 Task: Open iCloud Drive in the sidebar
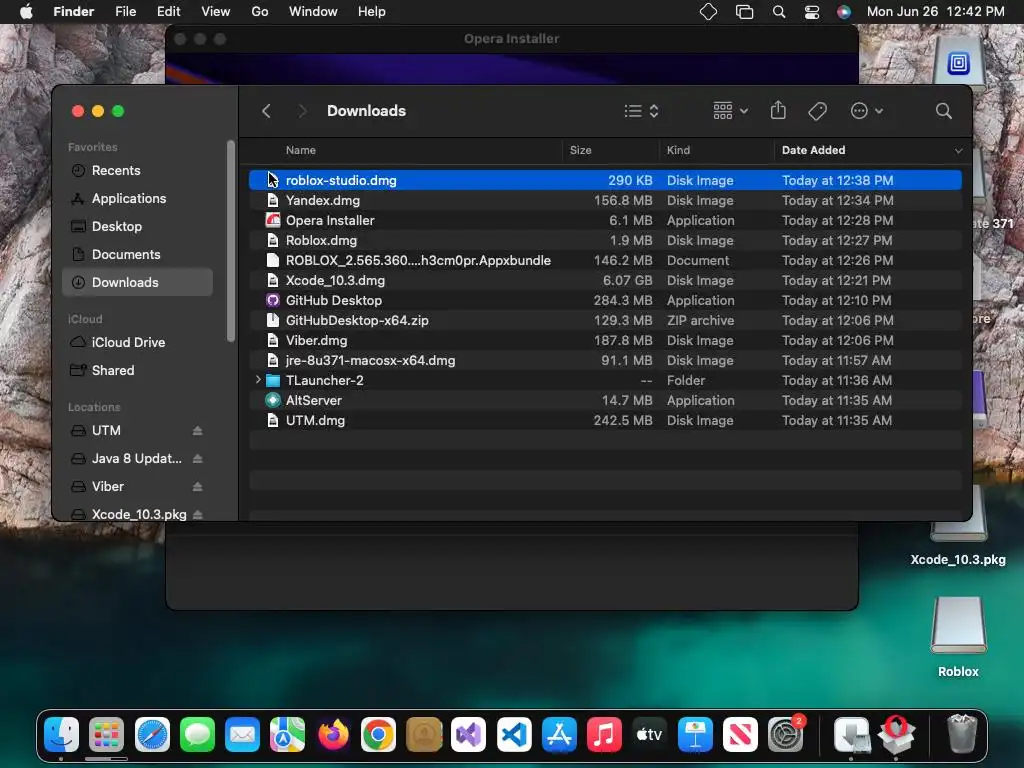coord(138,342)
